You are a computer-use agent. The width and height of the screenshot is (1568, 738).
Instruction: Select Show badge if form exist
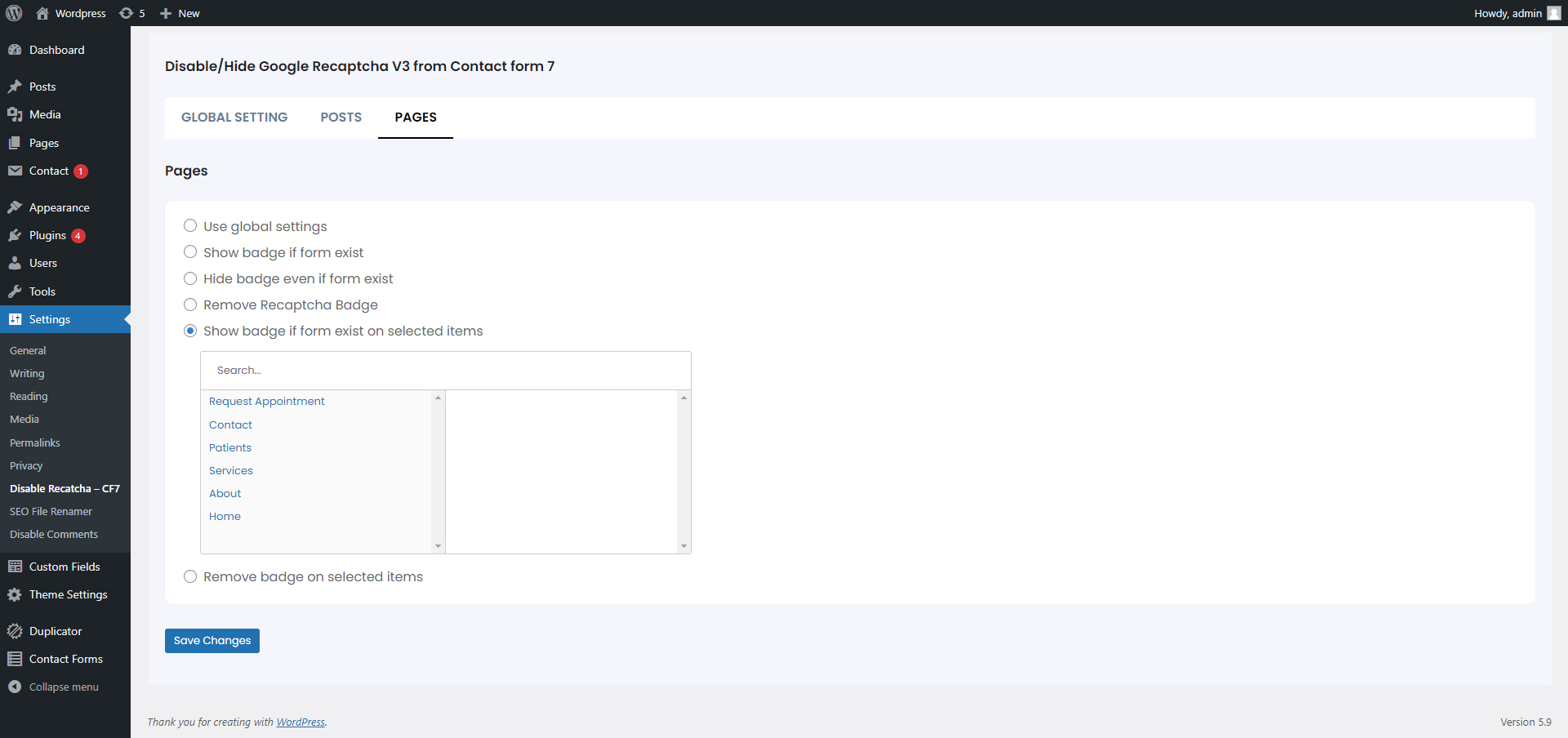(190, 251)
